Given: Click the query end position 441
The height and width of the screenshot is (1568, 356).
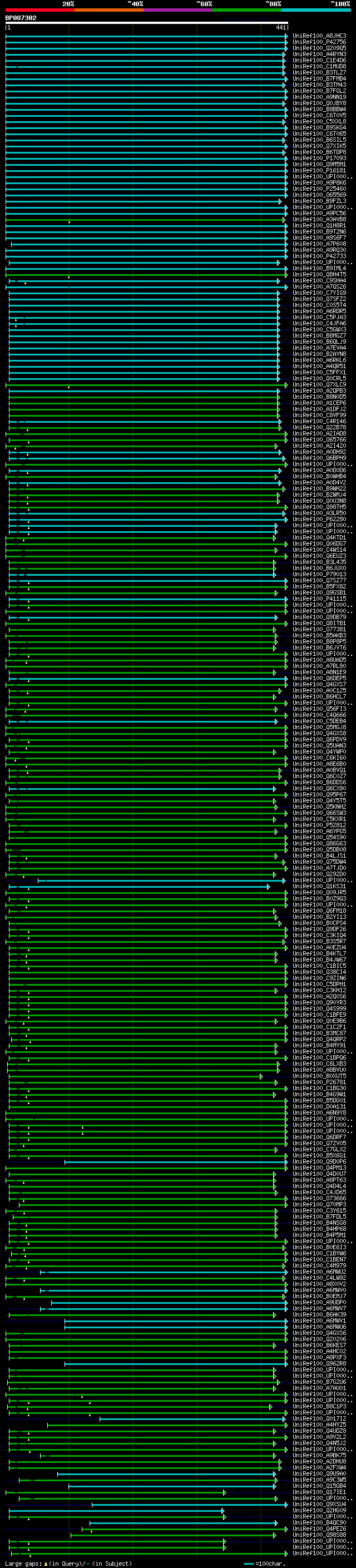Looking at the screenshot, I should tap(280, 28).
